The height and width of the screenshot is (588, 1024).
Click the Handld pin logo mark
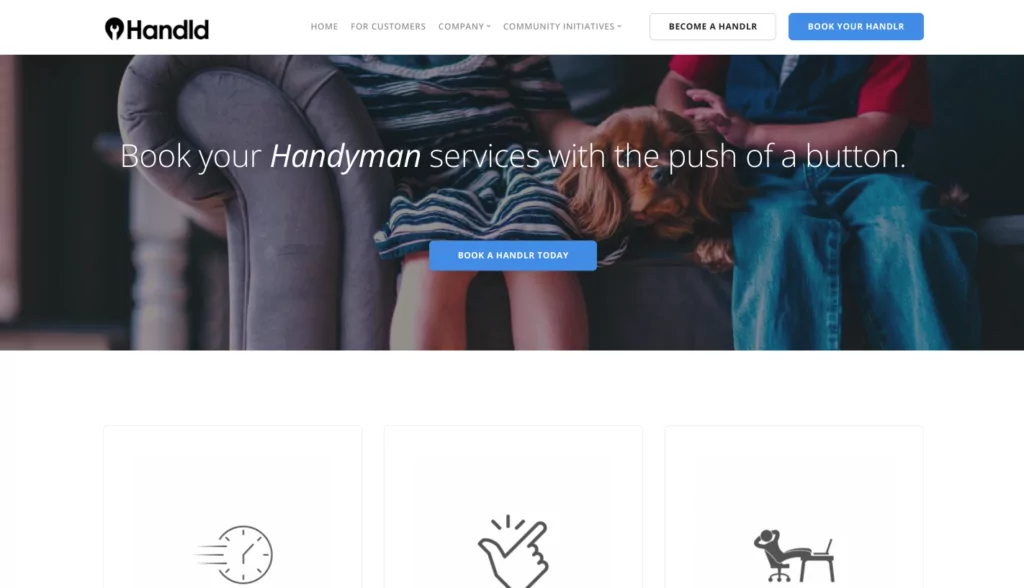click(x=114, y=29)
